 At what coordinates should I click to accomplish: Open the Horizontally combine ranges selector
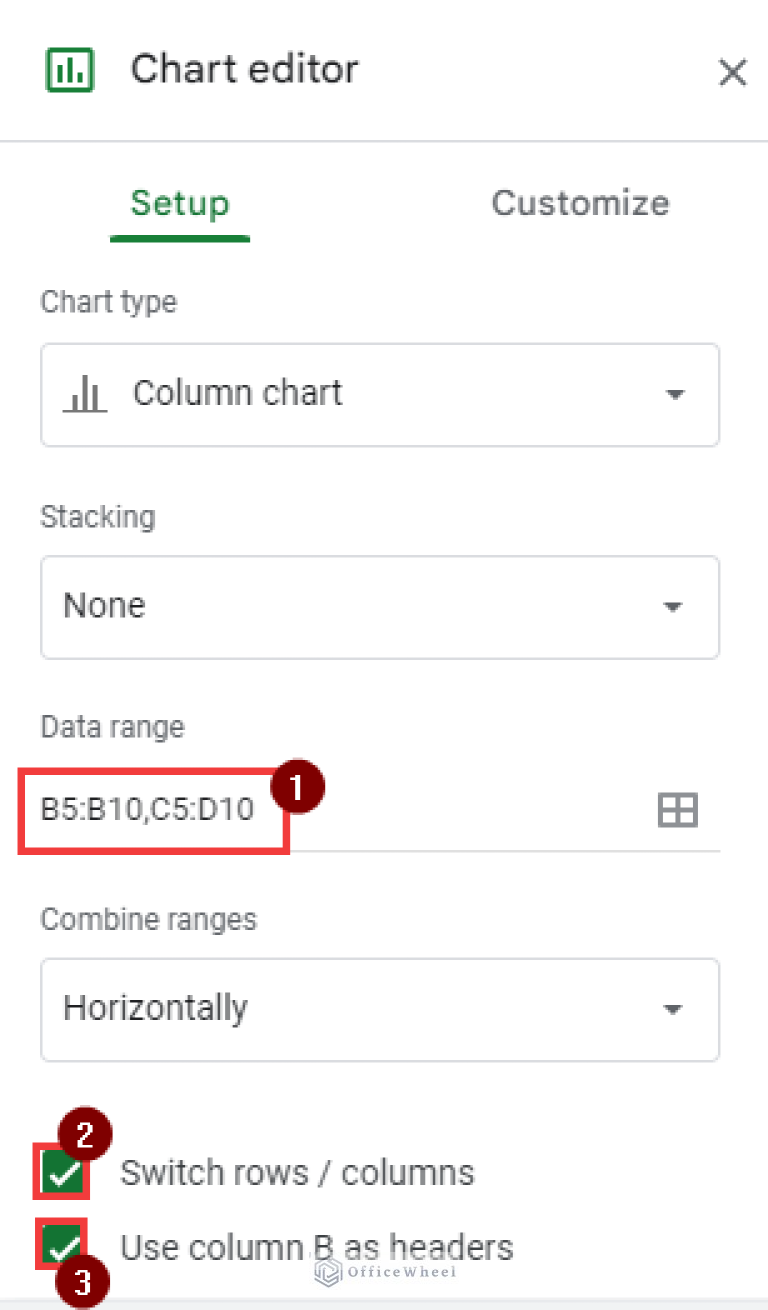(x=380, y=1010)
